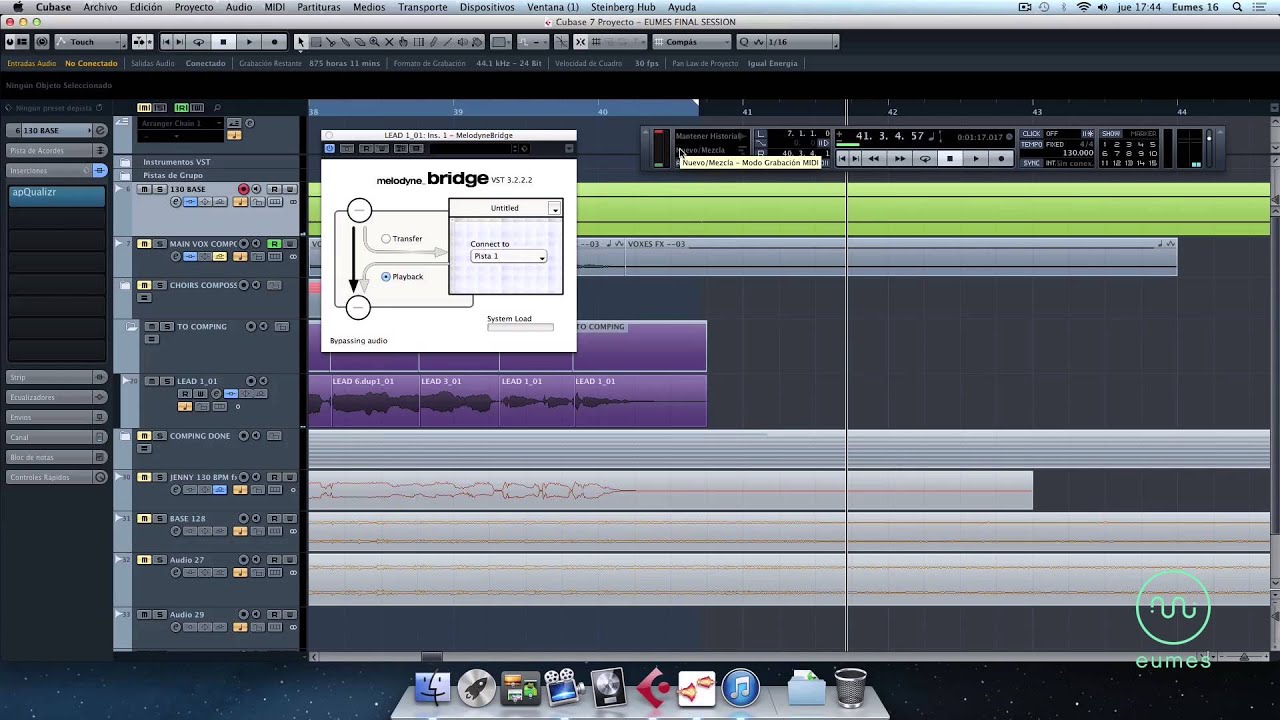Open the Pista de Acordes inspector section
Image resolution: width=1280 pixels, height=720 pixels.
(x=56, y=150)
